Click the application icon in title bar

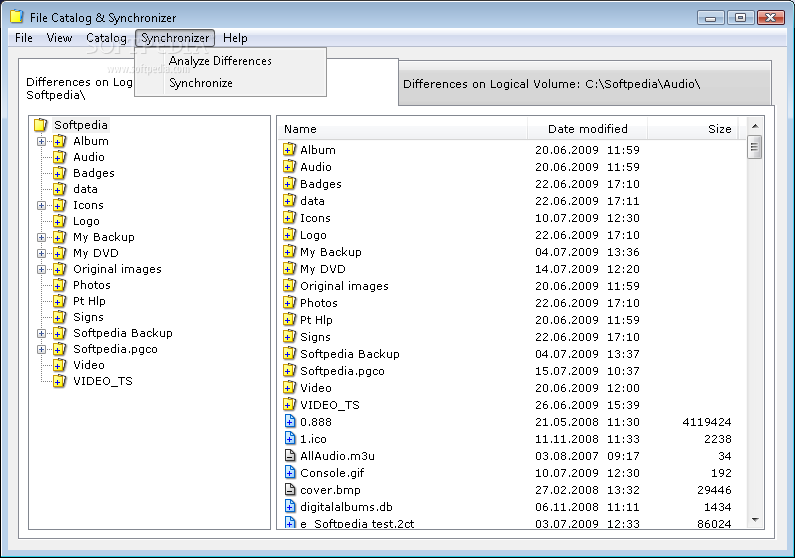tap(17, 16)
